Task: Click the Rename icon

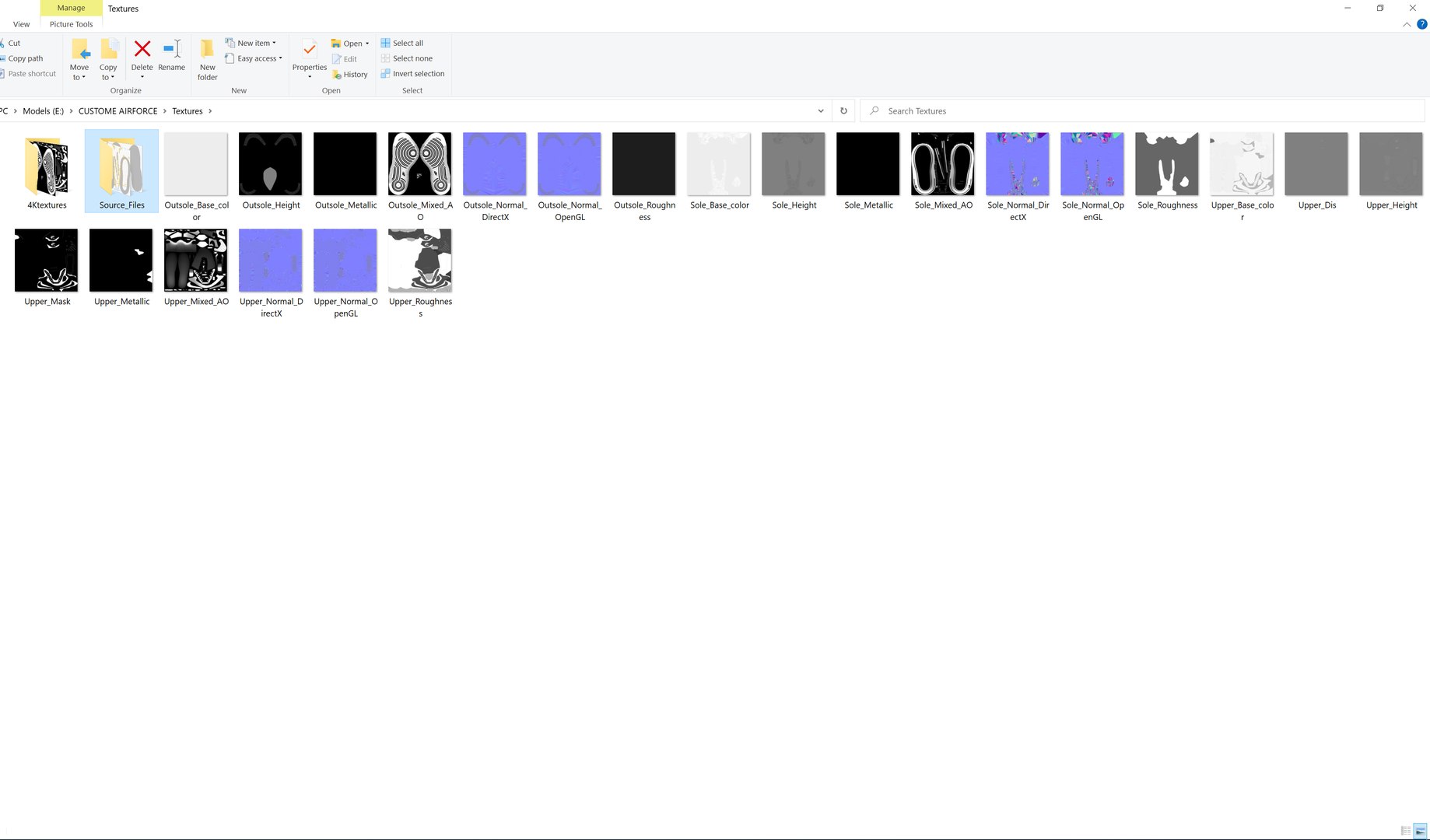Action: pos(172,49)
